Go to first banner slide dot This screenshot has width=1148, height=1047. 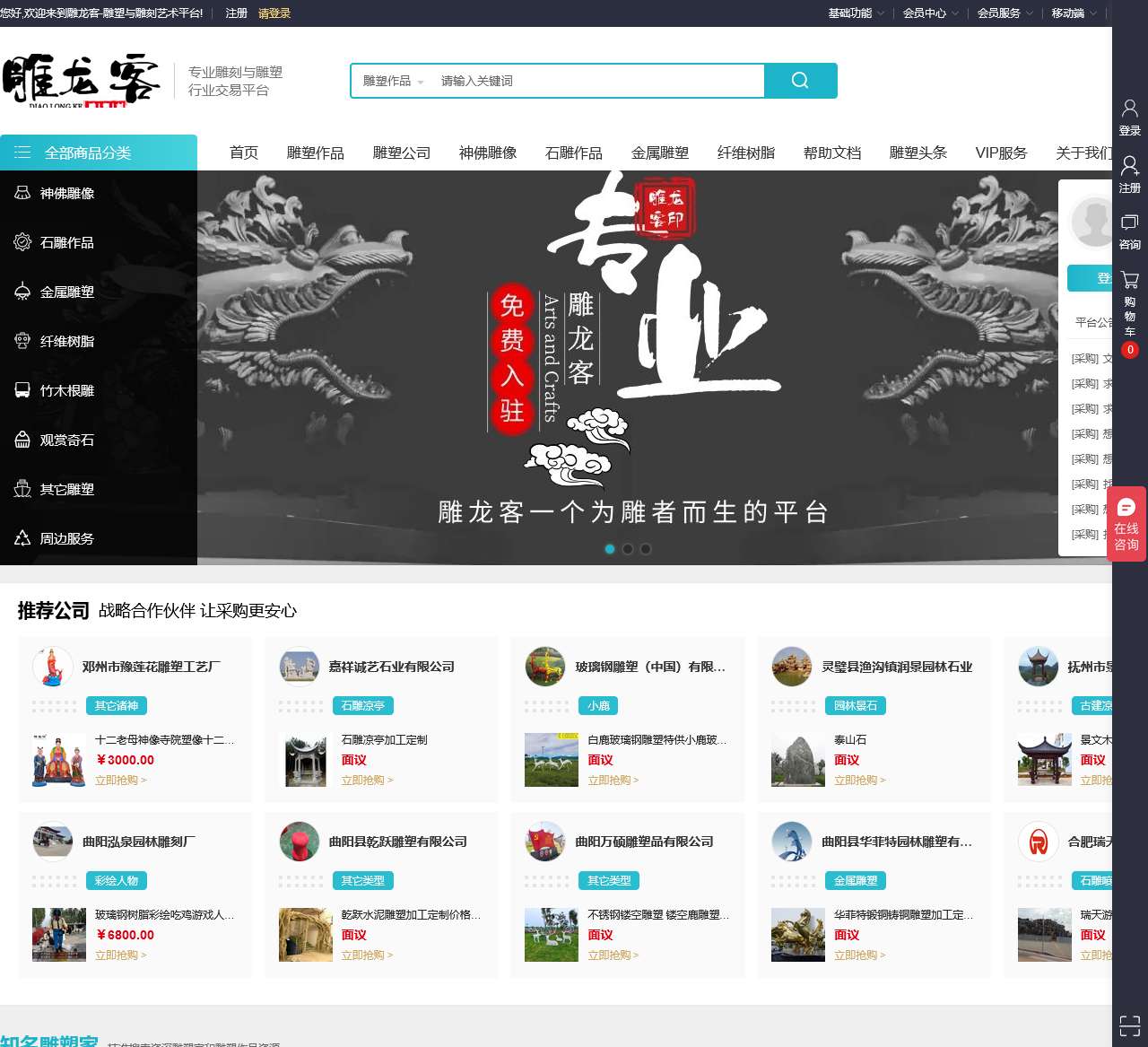tap(610, 549)
